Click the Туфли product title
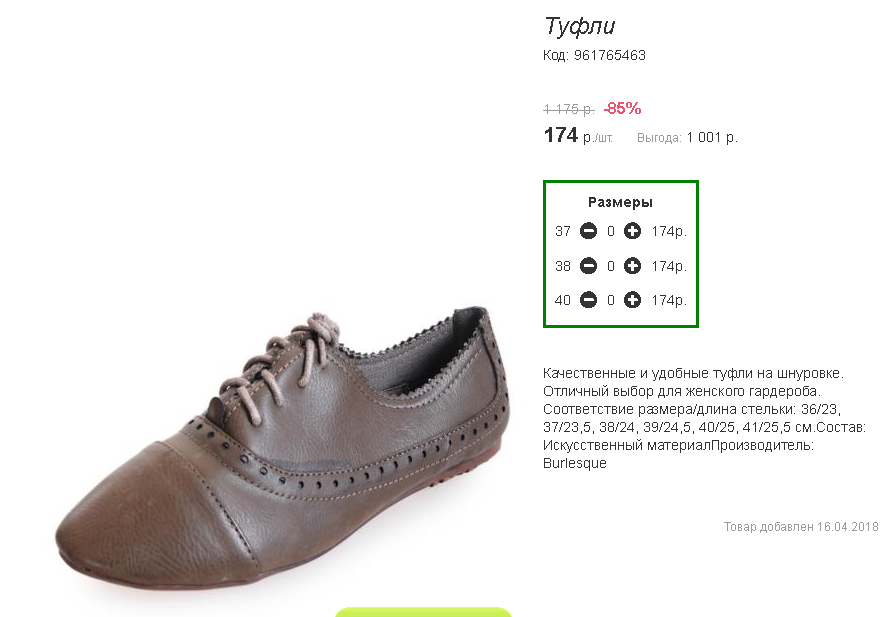This screenshot has height=617, width=892. 580,26
